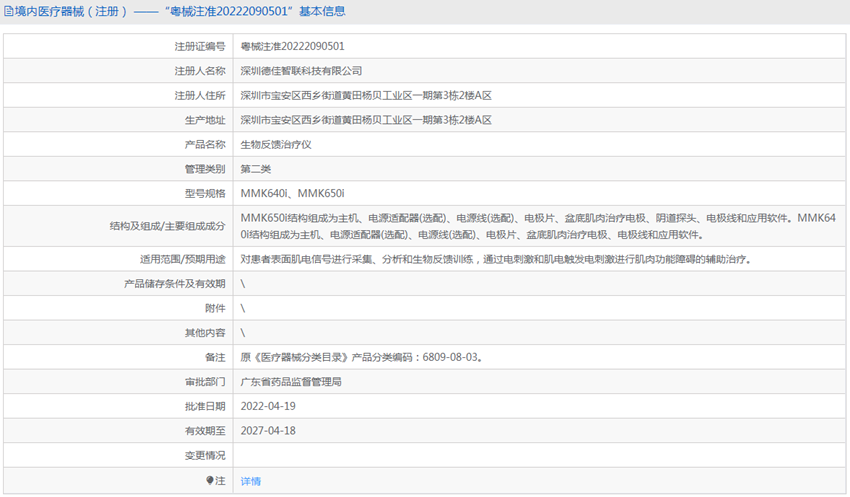This screenshot has width=850, height=497.
Task: Select the expiry date 2027-04-18
Action: (268, 430)
